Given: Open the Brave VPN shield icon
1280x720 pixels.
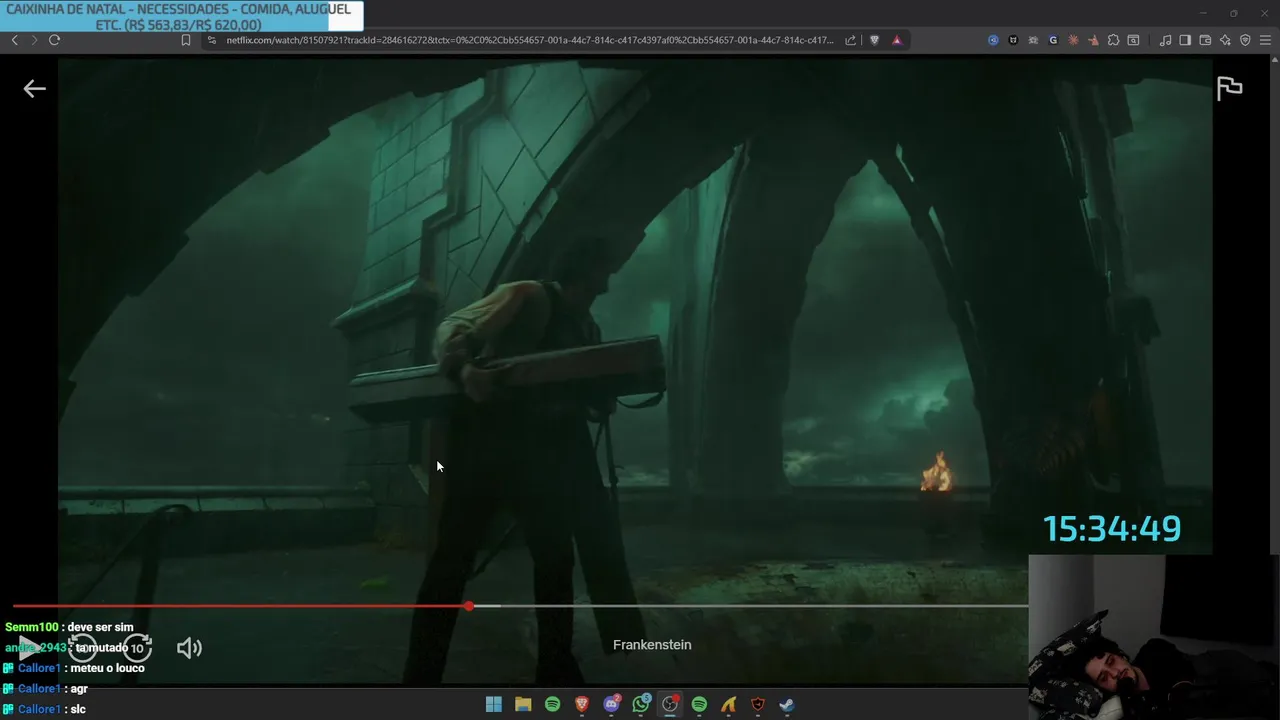Looking at the screenshot, I should (1245, 40).
